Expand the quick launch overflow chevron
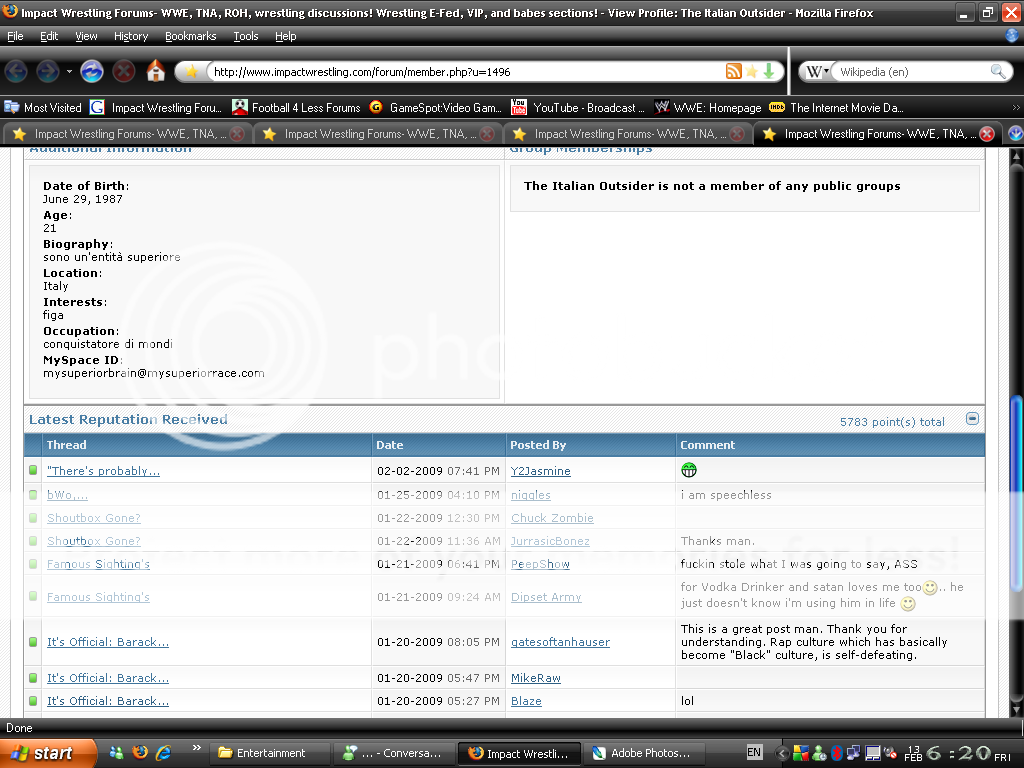This screenshot has height=768, width=1024. point(196,748)
